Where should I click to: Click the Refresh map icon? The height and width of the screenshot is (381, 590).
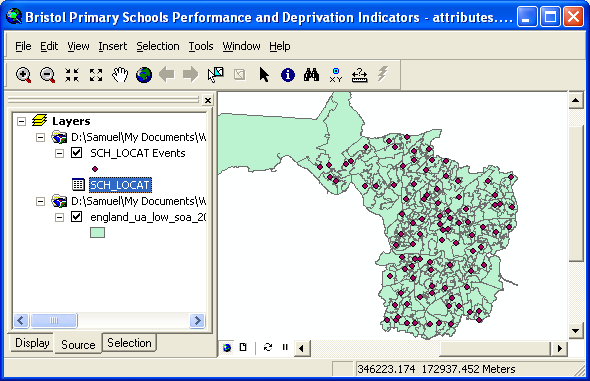[x=268, y=347]
